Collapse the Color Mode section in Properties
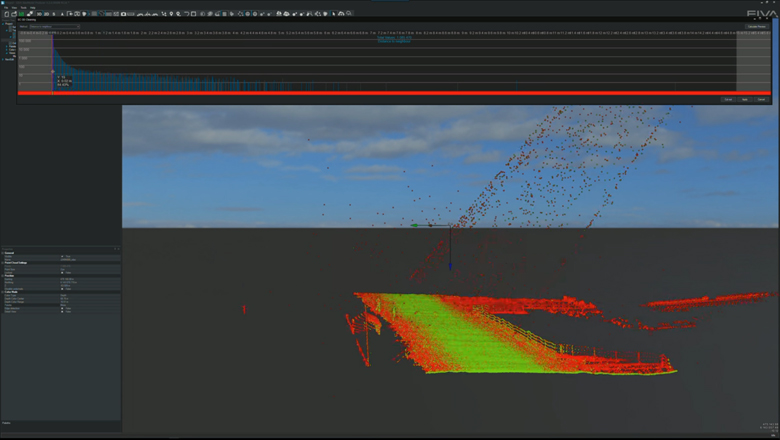This screenshot has width=780, height=440. (x=2, y=292)
